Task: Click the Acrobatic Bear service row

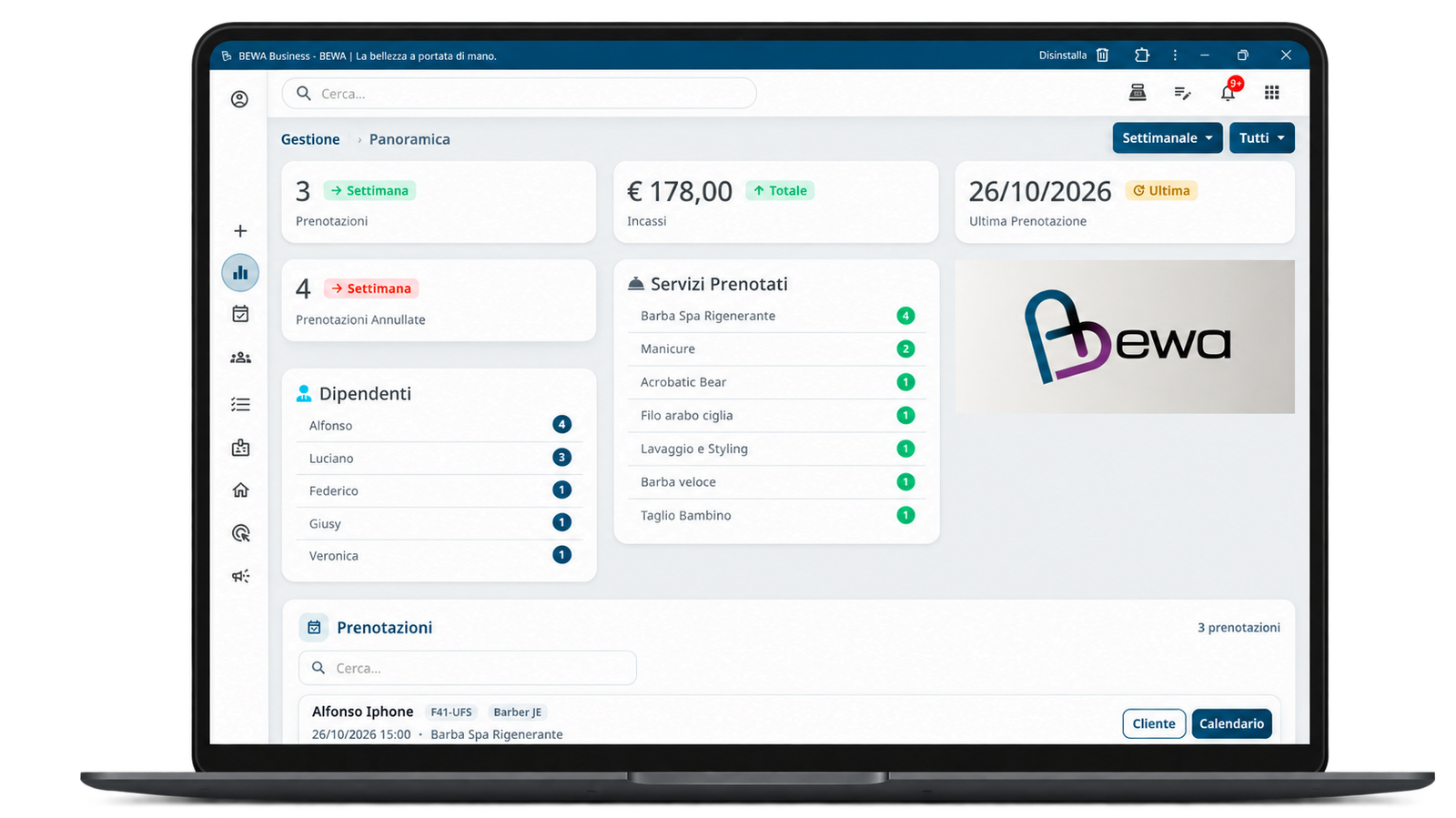Action: coord(777,382)
